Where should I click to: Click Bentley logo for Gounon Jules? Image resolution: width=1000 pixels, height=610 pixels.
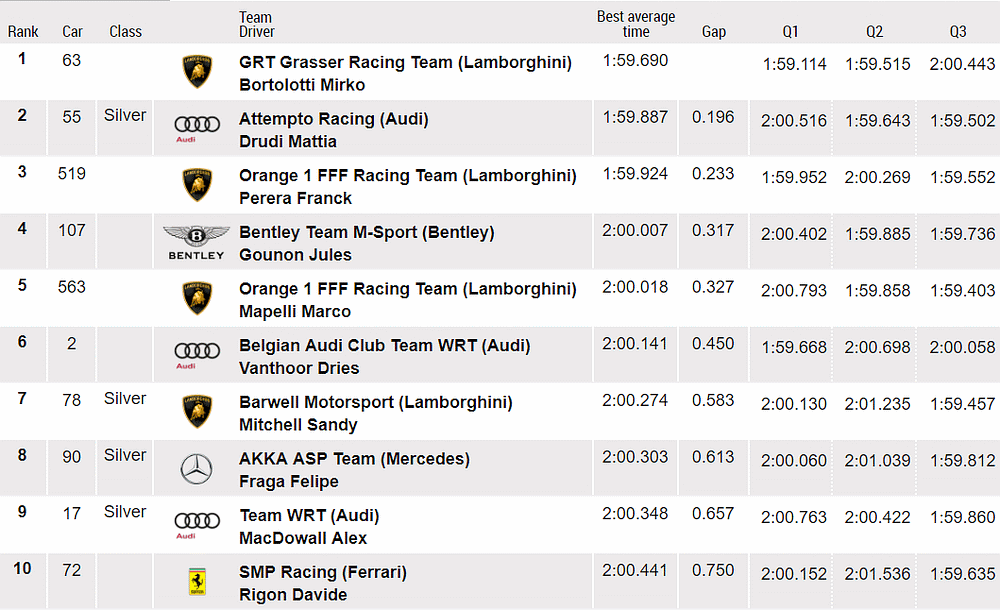(196, 242)
